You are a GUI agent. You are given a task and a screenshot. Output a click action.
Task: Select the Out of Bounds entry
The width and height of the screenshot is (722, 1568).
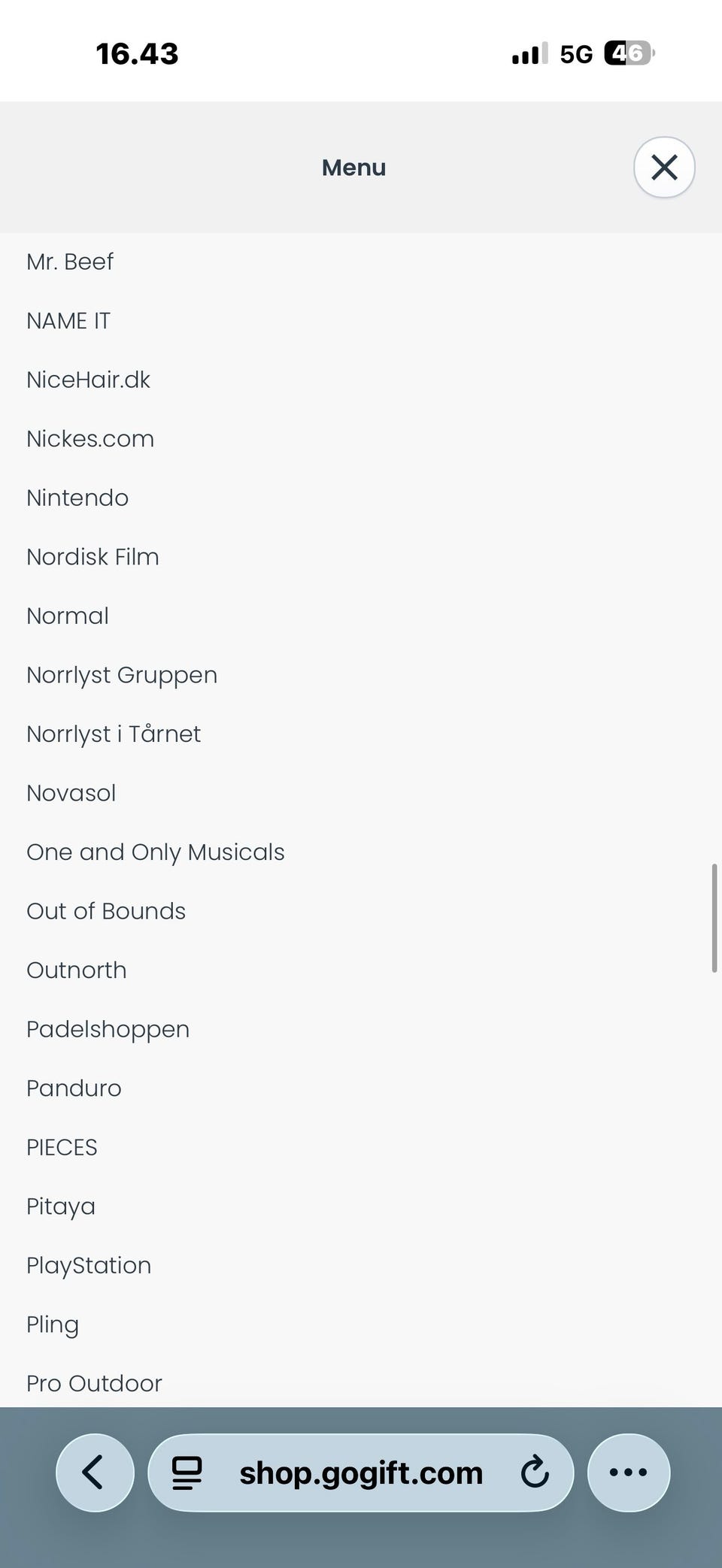coord(106,911)
